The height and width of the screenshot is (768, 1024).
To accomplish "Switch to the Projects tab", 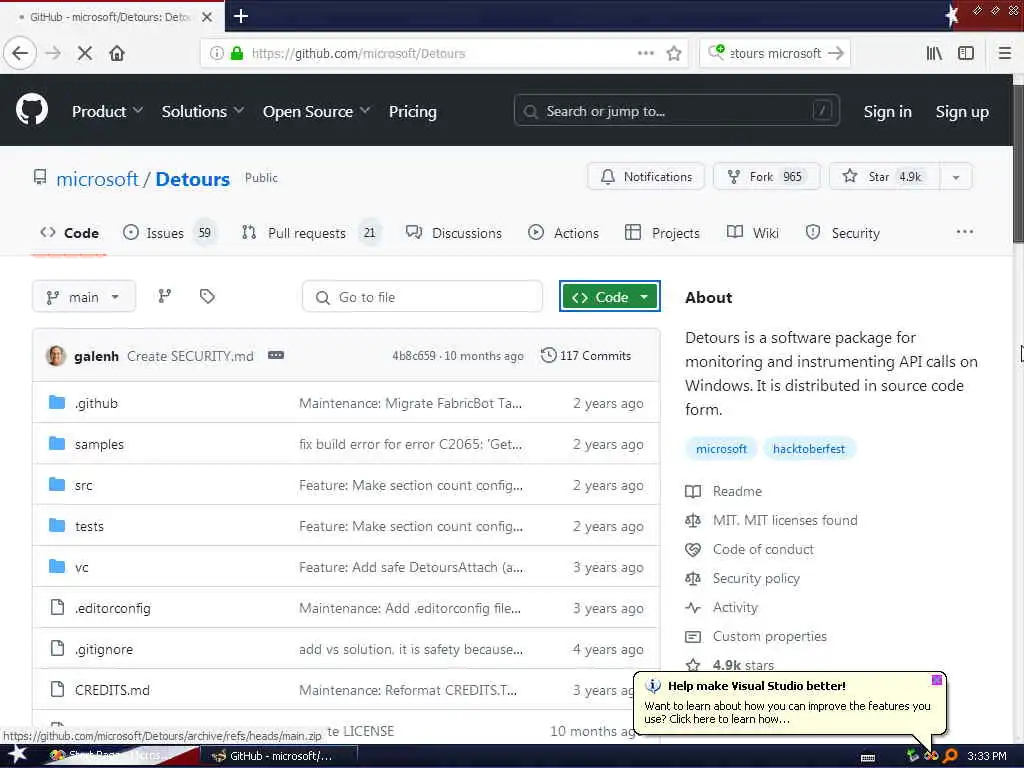I will pos(662,232).
